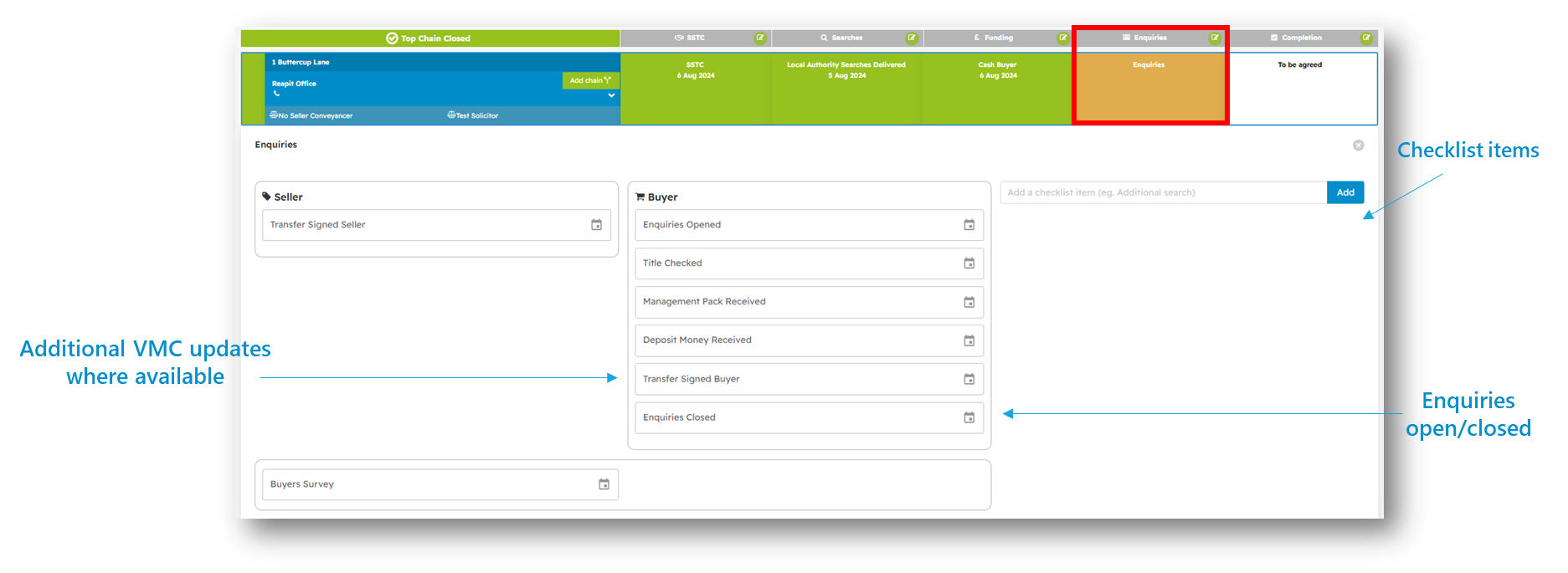The height and width of the screenshot is (573, 1568).
Task: Open the SSTC column edit icon
Action: coord(760,38)
